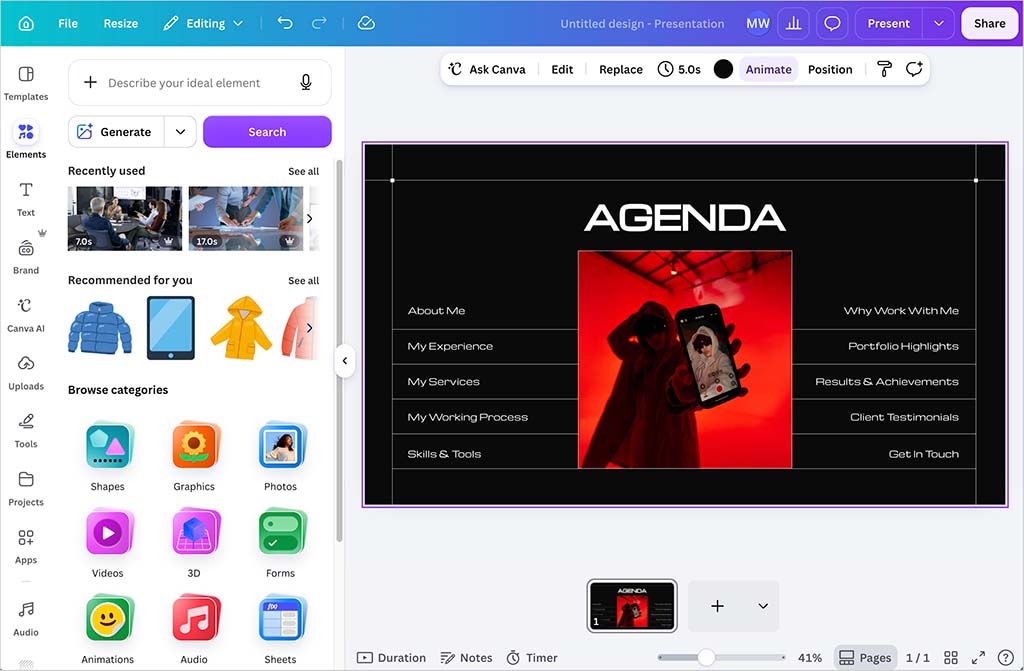Viewport: 1024px width, 671px height.
Task: Expand add page options chevron
Action: [763, 606]
